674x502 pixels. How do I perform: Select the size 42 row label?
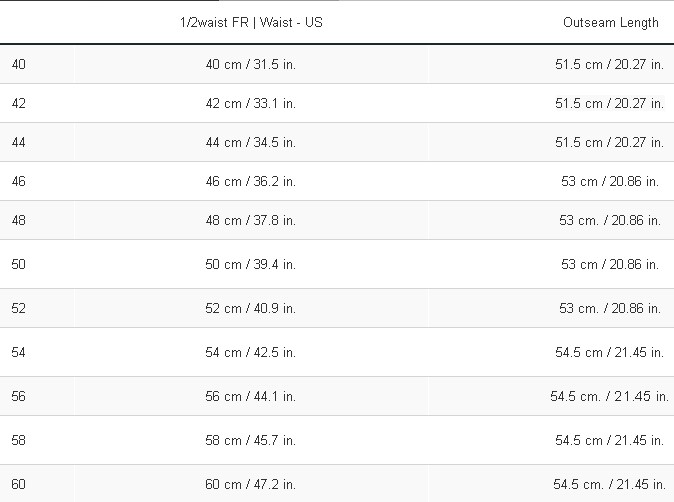[x=18, y=104]
